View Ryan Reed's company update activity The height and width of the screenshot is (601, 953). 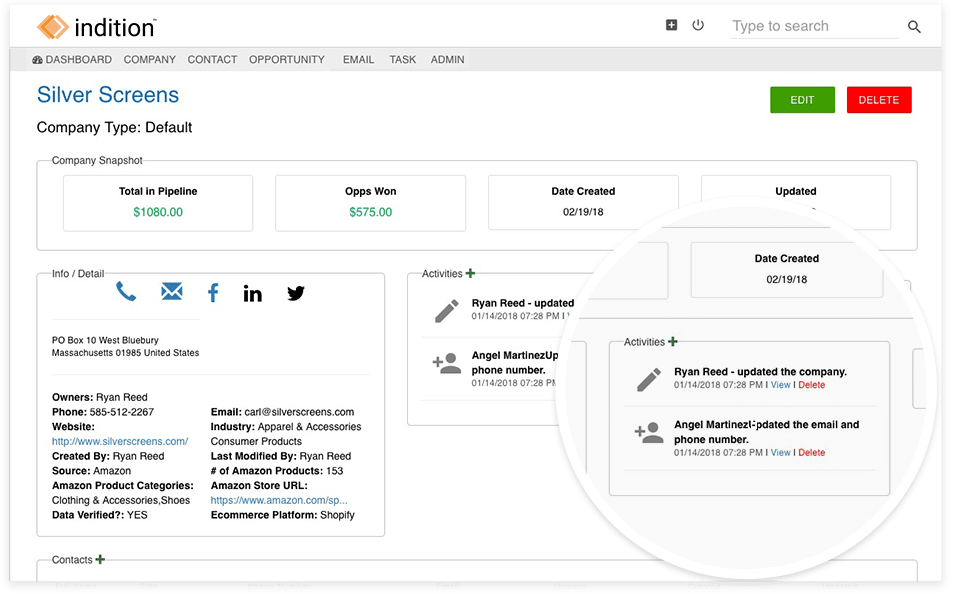(780, 385)
